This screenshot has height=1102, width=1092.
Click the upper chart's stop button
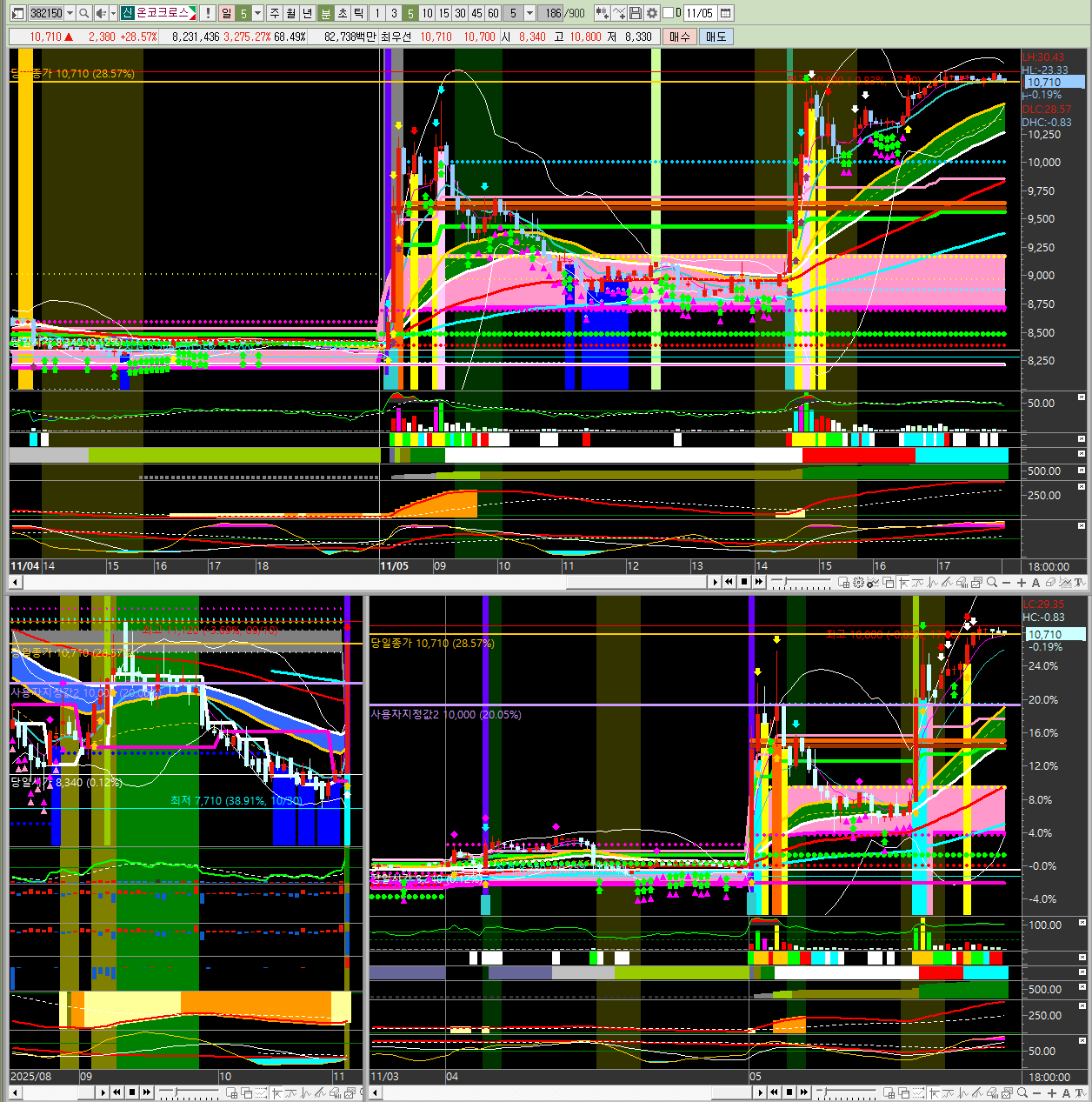click(743, 583)
